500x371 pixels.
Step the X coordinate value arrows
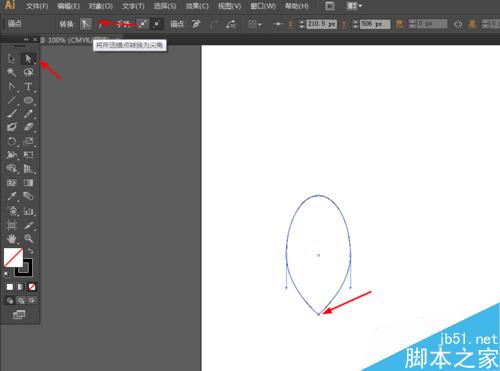301,24
